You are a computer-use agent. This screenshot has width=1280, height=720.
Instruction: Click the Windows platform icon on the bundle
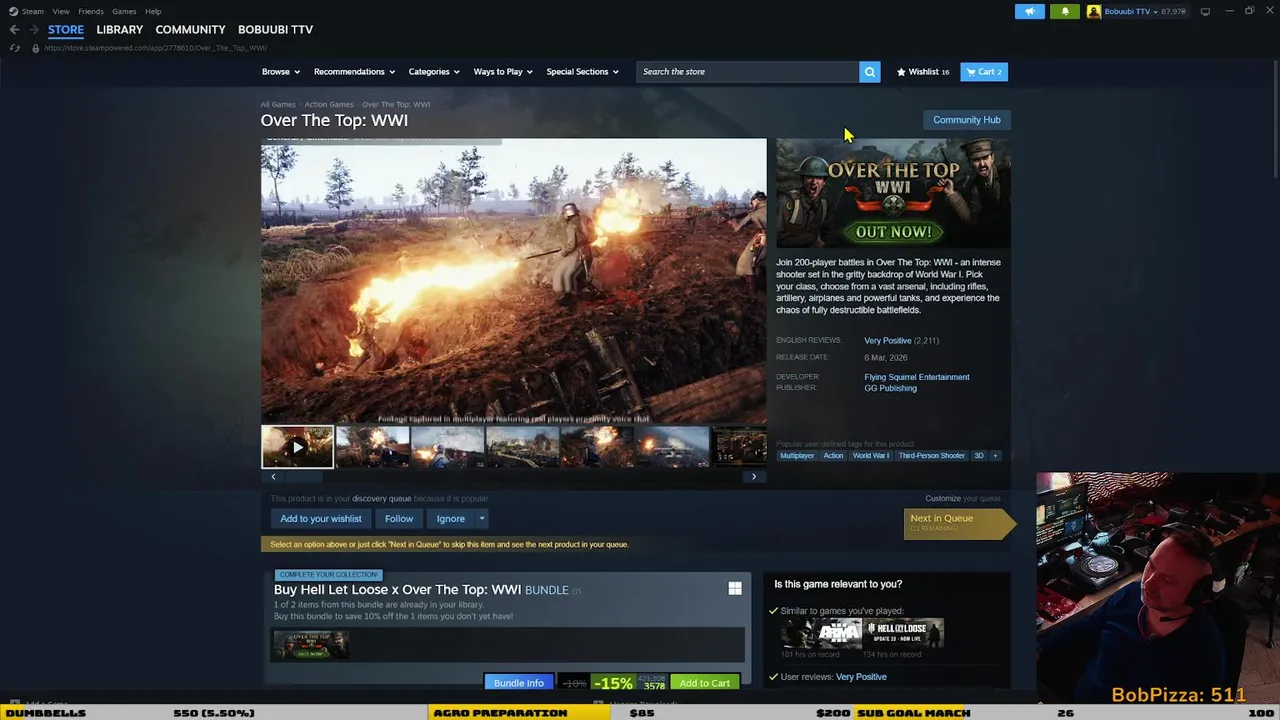[735, 589]
